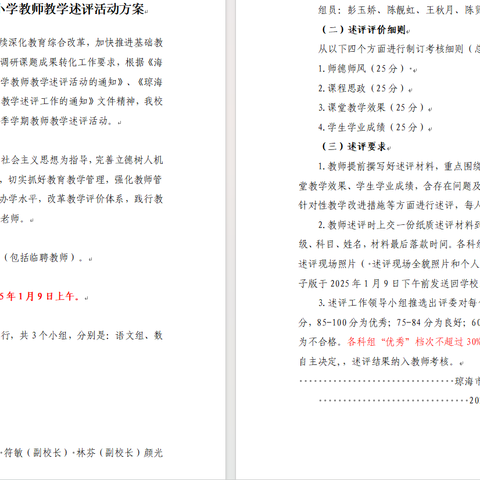Click line '针对性教学改进措施等方面进行述评'

(389, 205)
